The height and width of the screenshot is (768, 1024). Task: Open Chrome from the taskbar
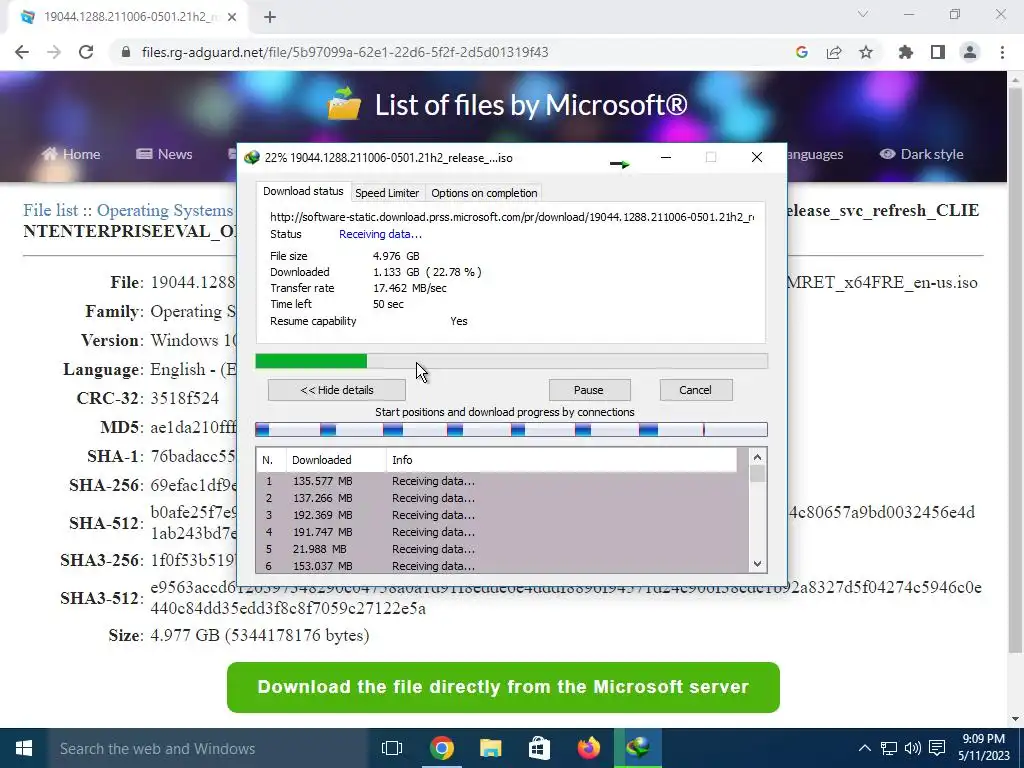[x=441, y=748]
